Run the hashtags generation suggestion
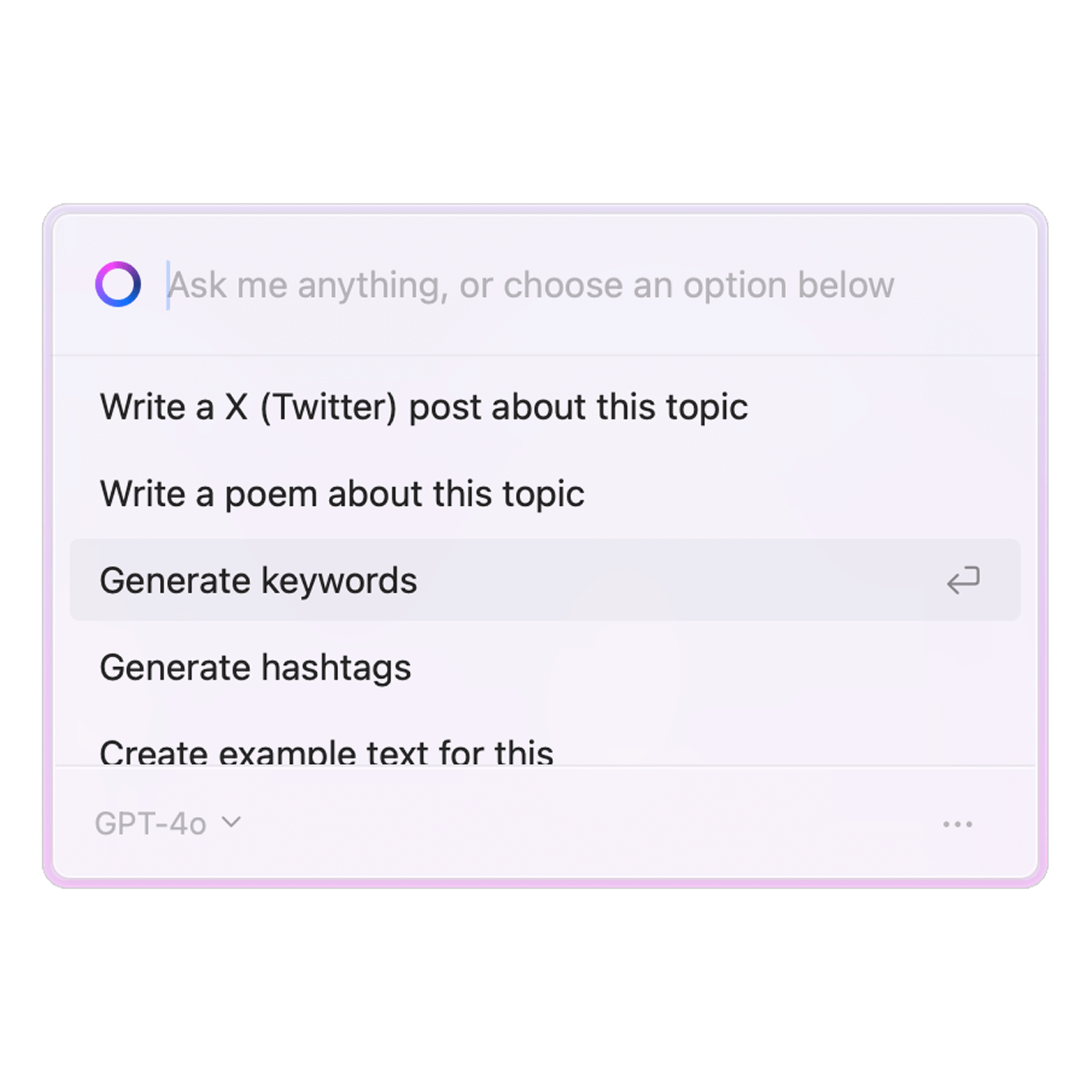This screenshot has width=1092, height=1092. point(255,668)
